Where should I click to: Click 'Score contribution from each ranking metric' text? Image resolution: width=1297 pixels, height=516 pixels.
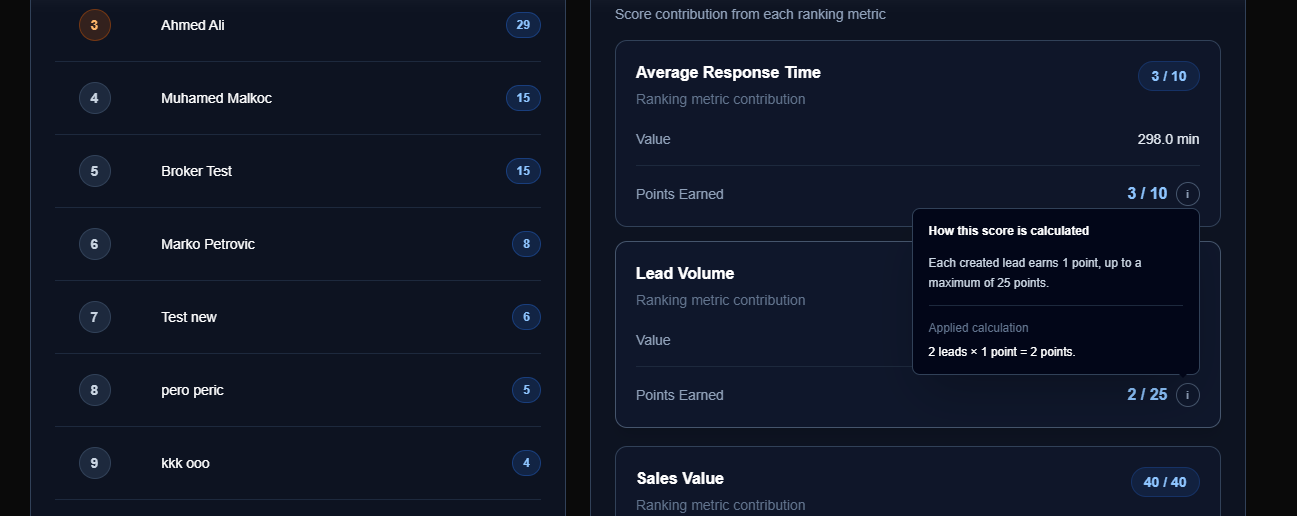750,15
